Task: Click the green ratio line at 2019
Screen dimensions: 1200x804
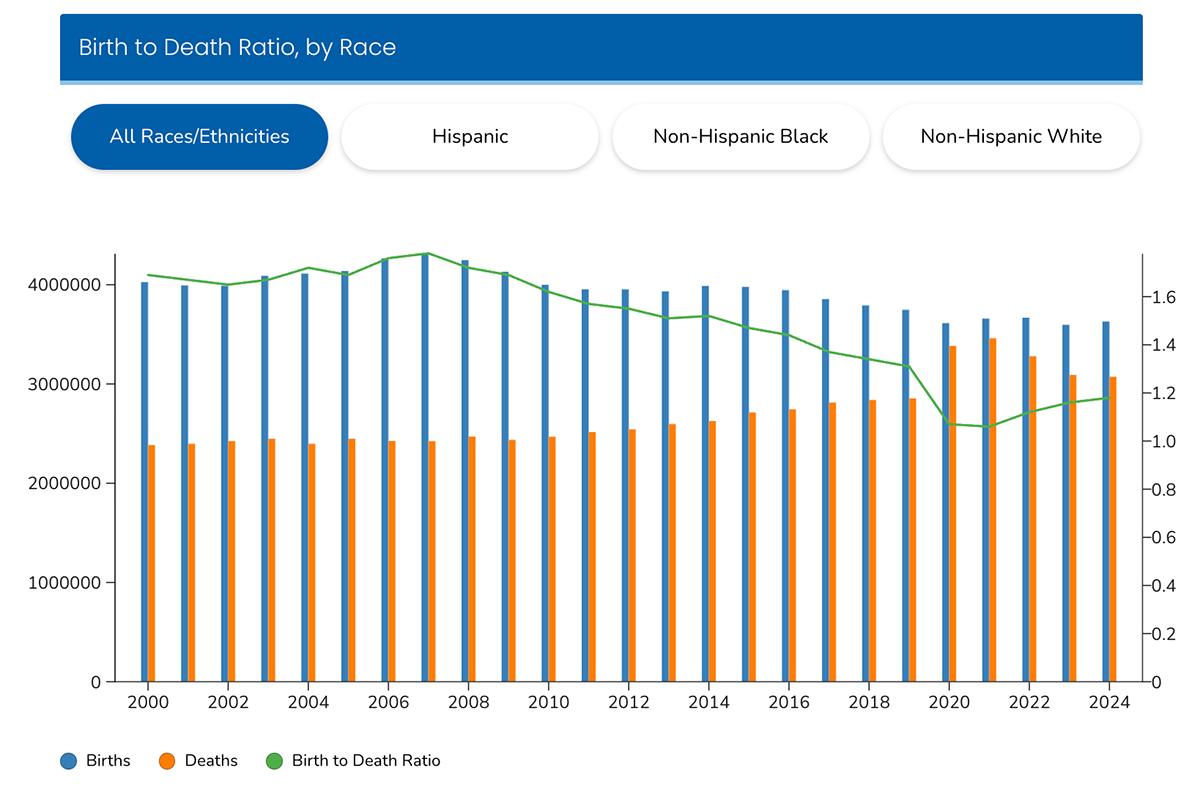Action: [910, 368]
